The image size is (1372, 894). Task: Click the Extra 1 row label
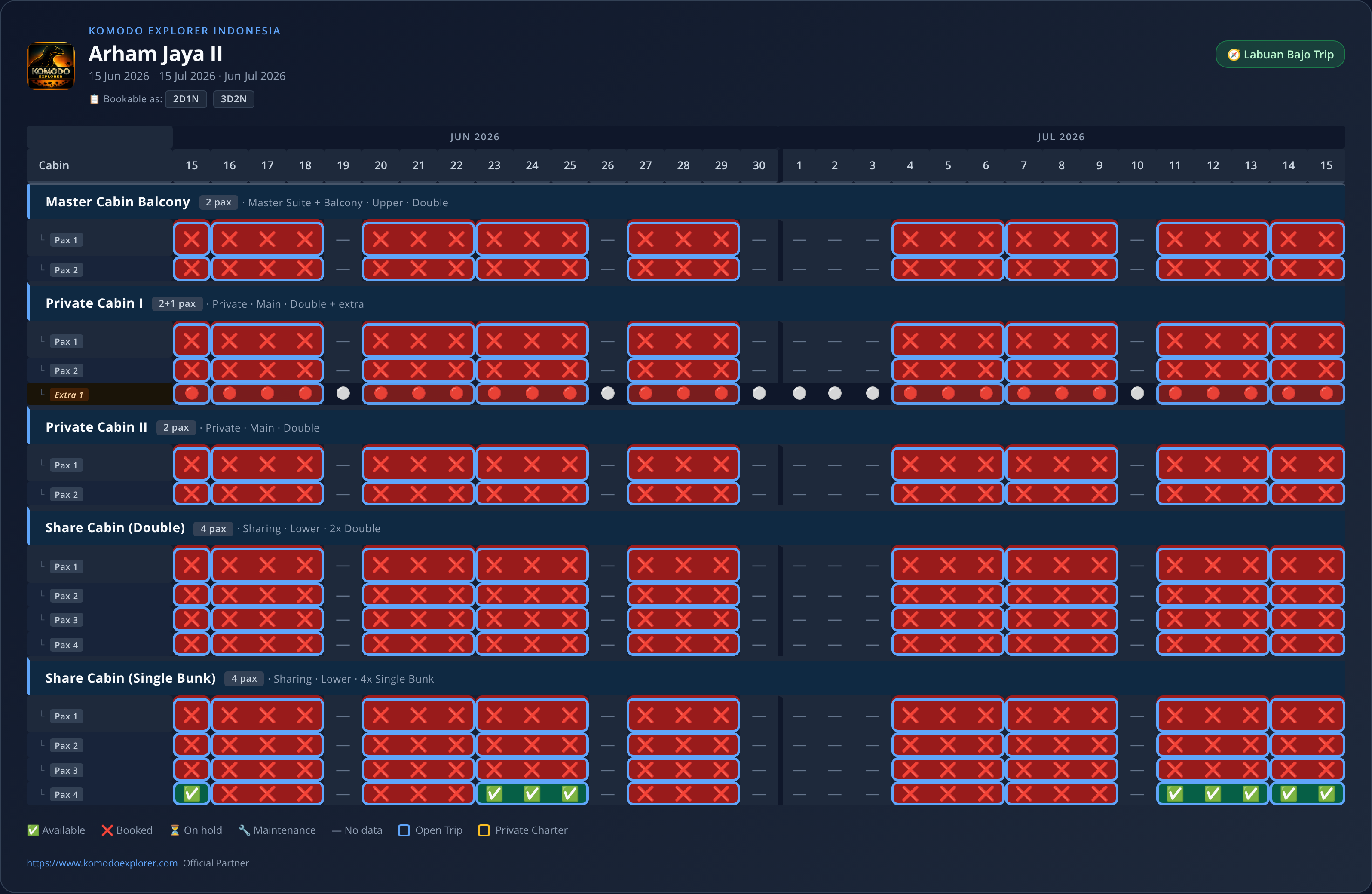point(69,395)
